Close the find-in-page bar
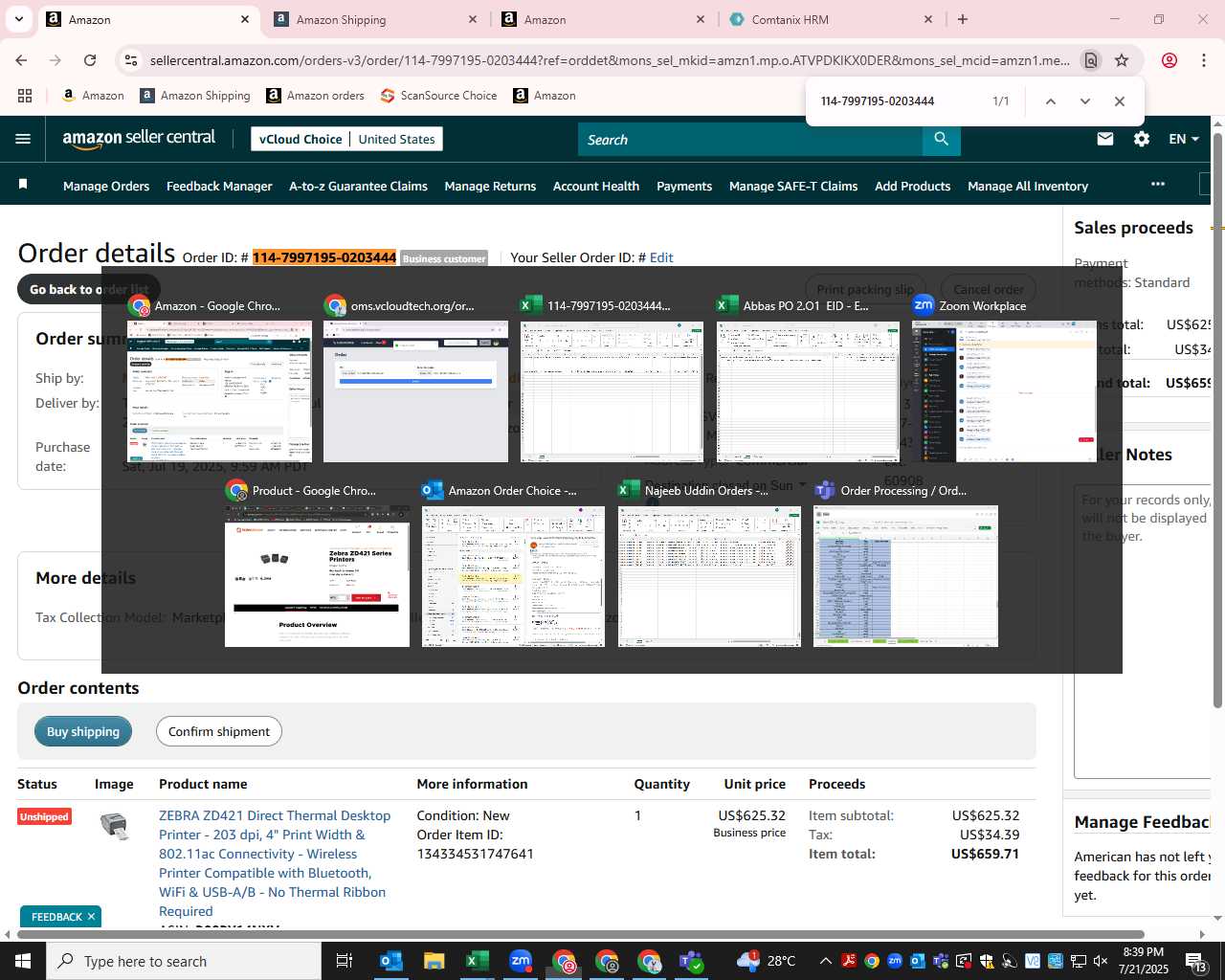The image size is (1225, 980). 1120,101
